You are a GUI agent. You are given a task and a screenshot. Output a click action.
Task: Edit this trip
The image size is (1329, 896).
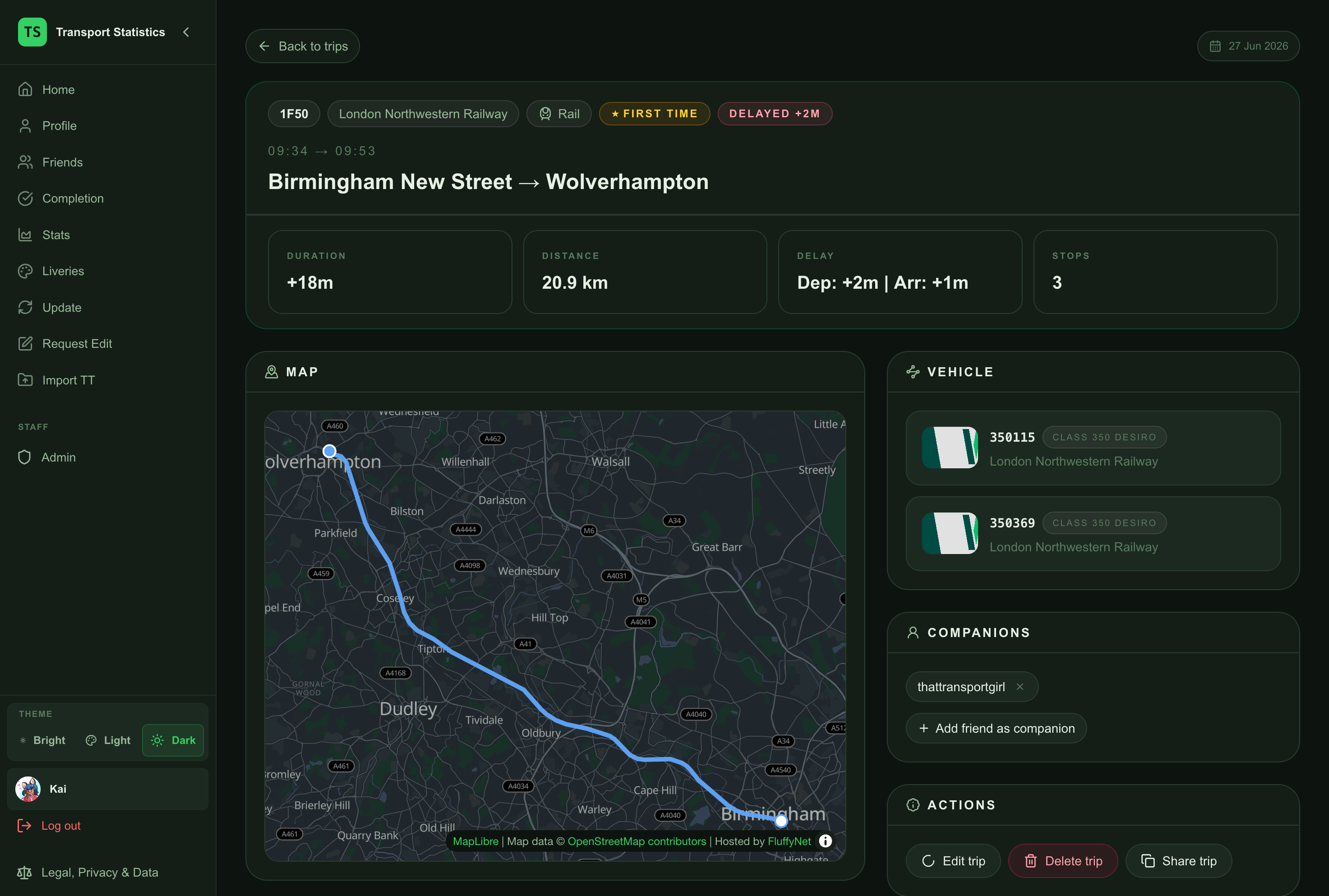954,861
